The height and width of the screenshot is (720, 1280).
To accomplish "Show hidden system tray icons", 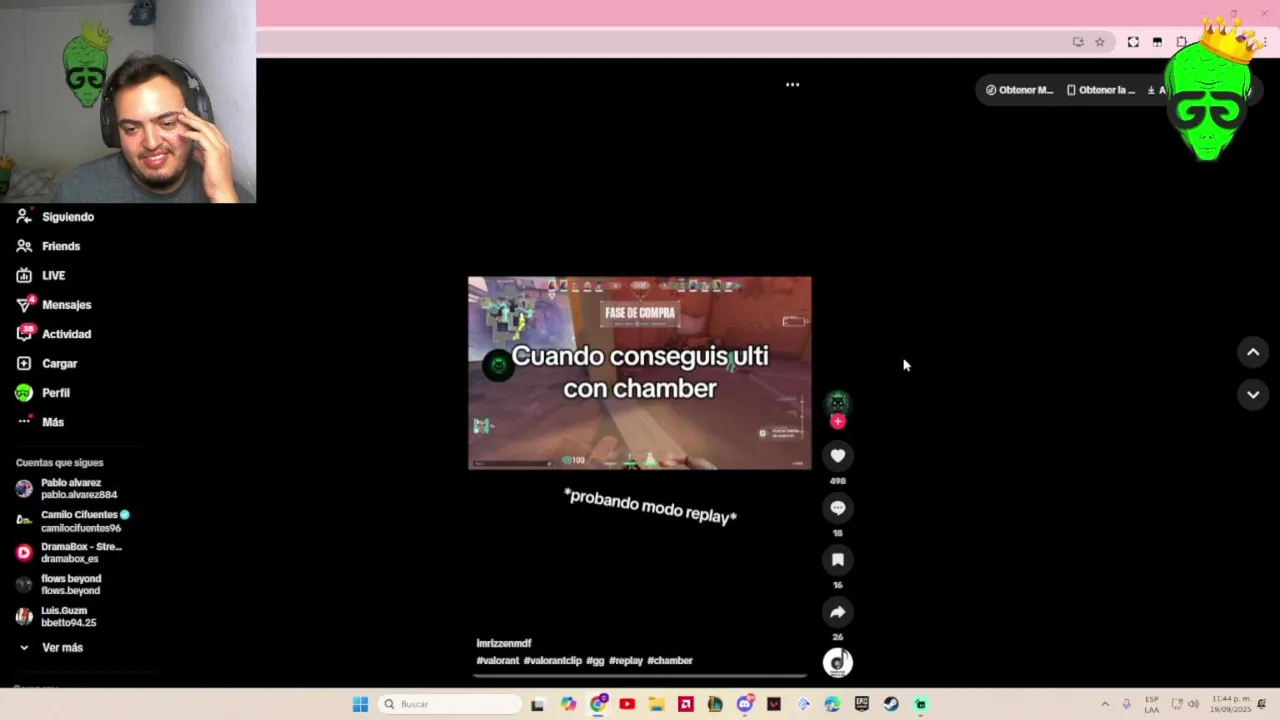I will 1105,704.
